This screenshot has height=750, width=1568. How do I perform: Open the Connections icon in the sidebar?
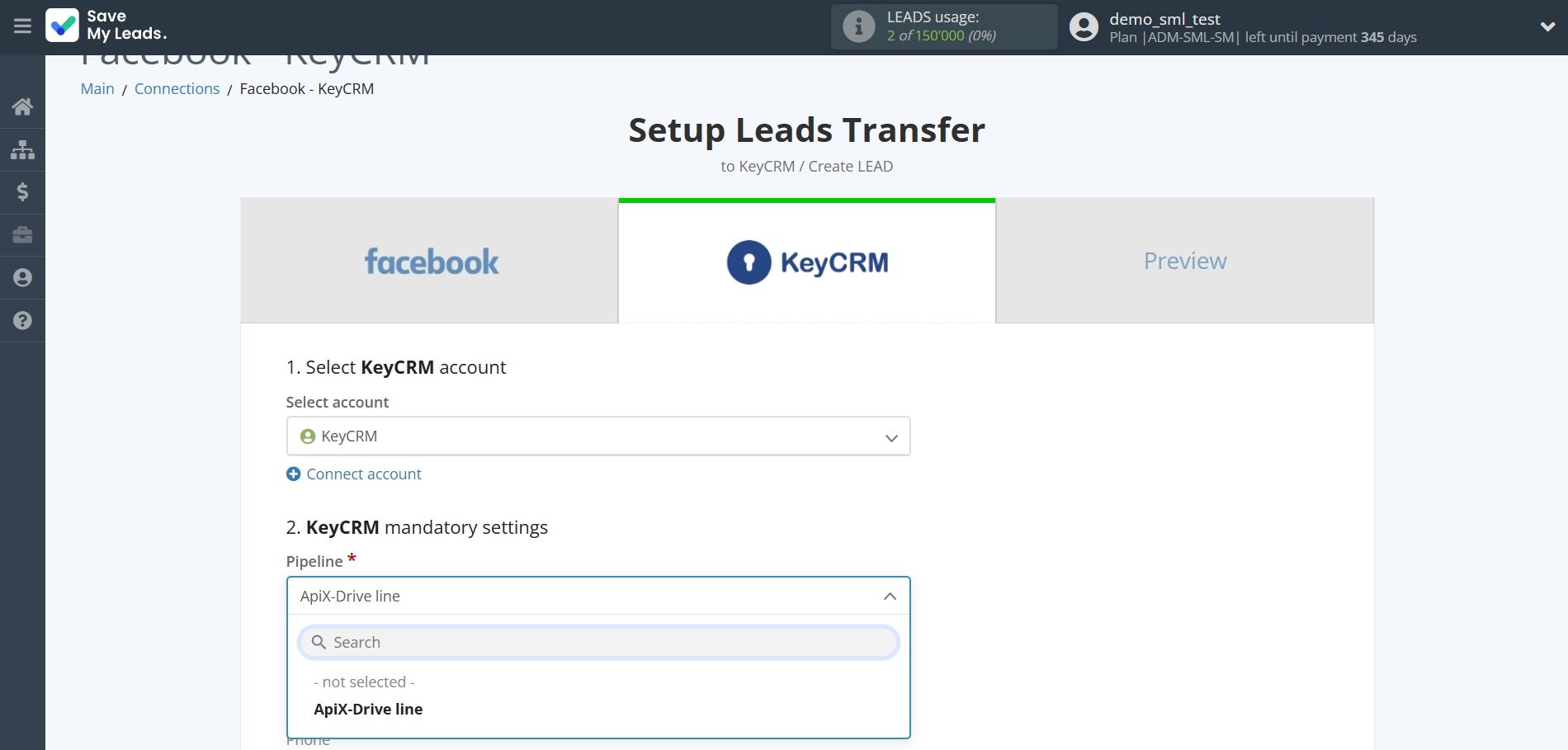[x=22, y=149]
